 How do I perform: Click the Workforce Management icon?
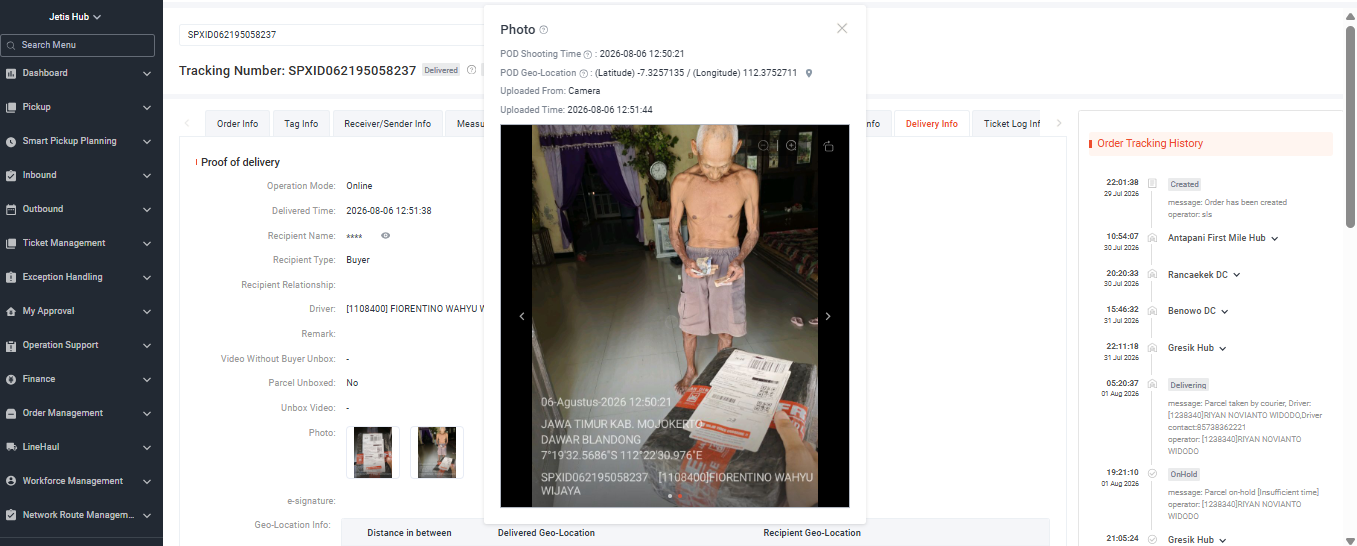point(11,481)
